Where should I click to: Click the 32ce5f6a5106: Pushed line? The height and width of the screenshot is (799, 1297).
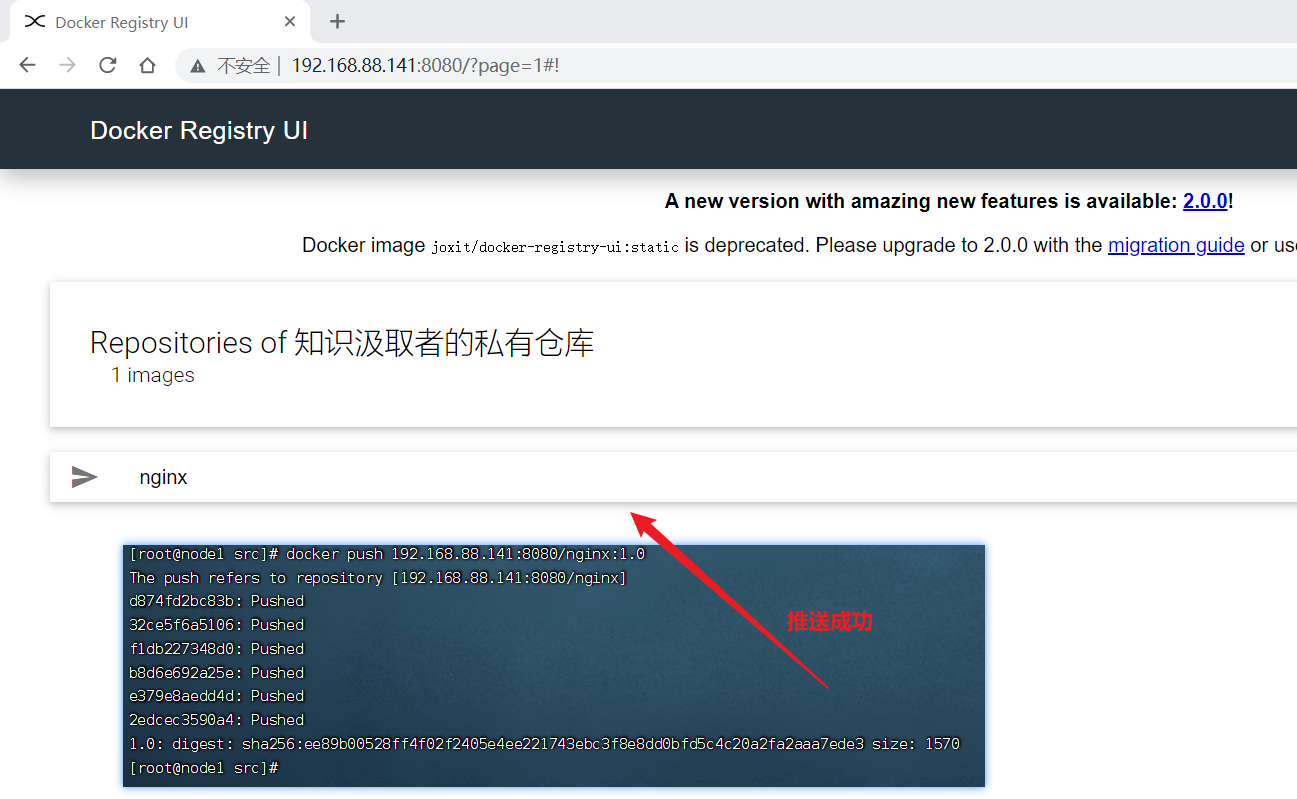pyautogui.click(x=216, y=625)
